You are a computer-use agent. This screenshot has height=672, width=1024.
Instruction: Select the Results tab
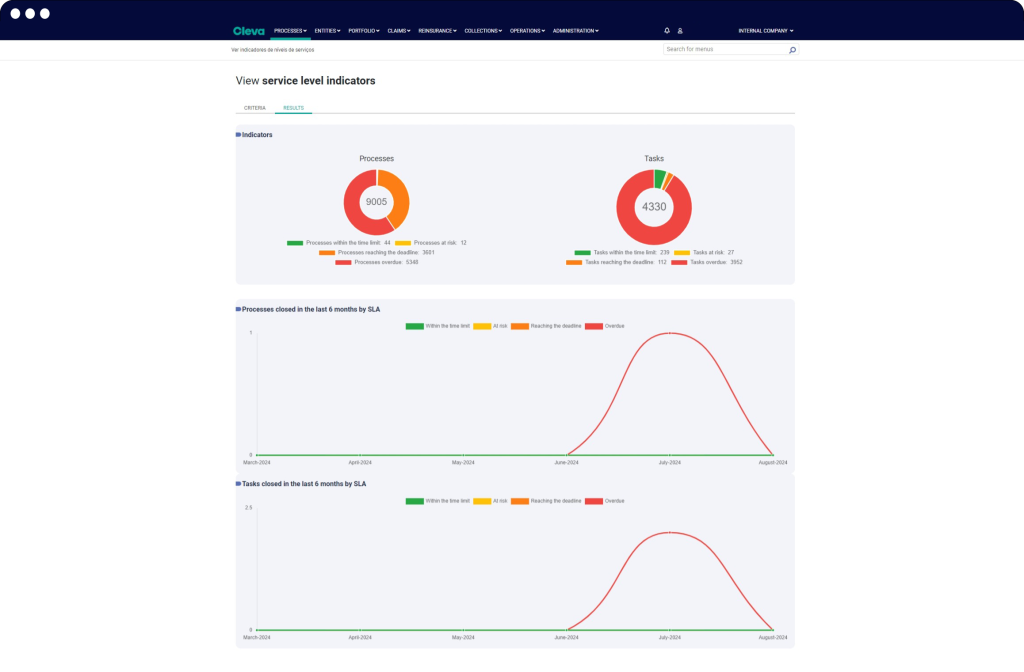[x=293, y=108]
